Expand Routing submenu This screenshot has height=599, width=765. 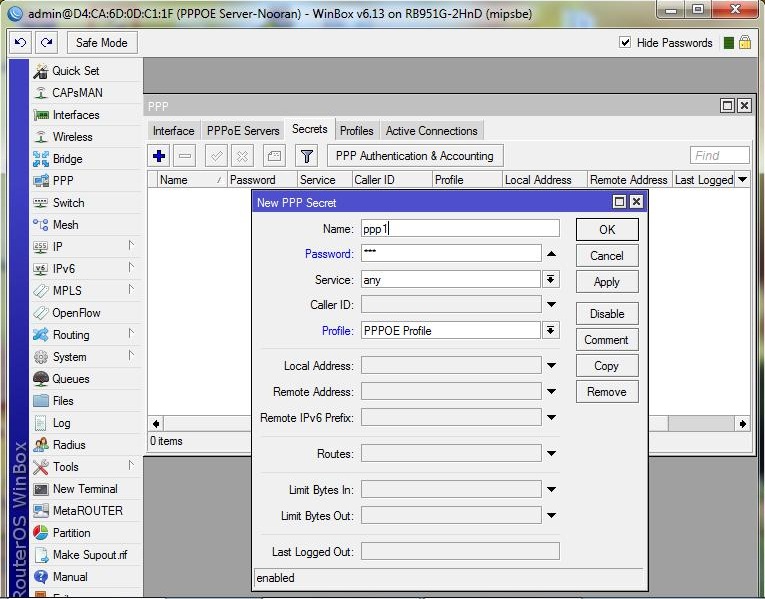[131, 333]
